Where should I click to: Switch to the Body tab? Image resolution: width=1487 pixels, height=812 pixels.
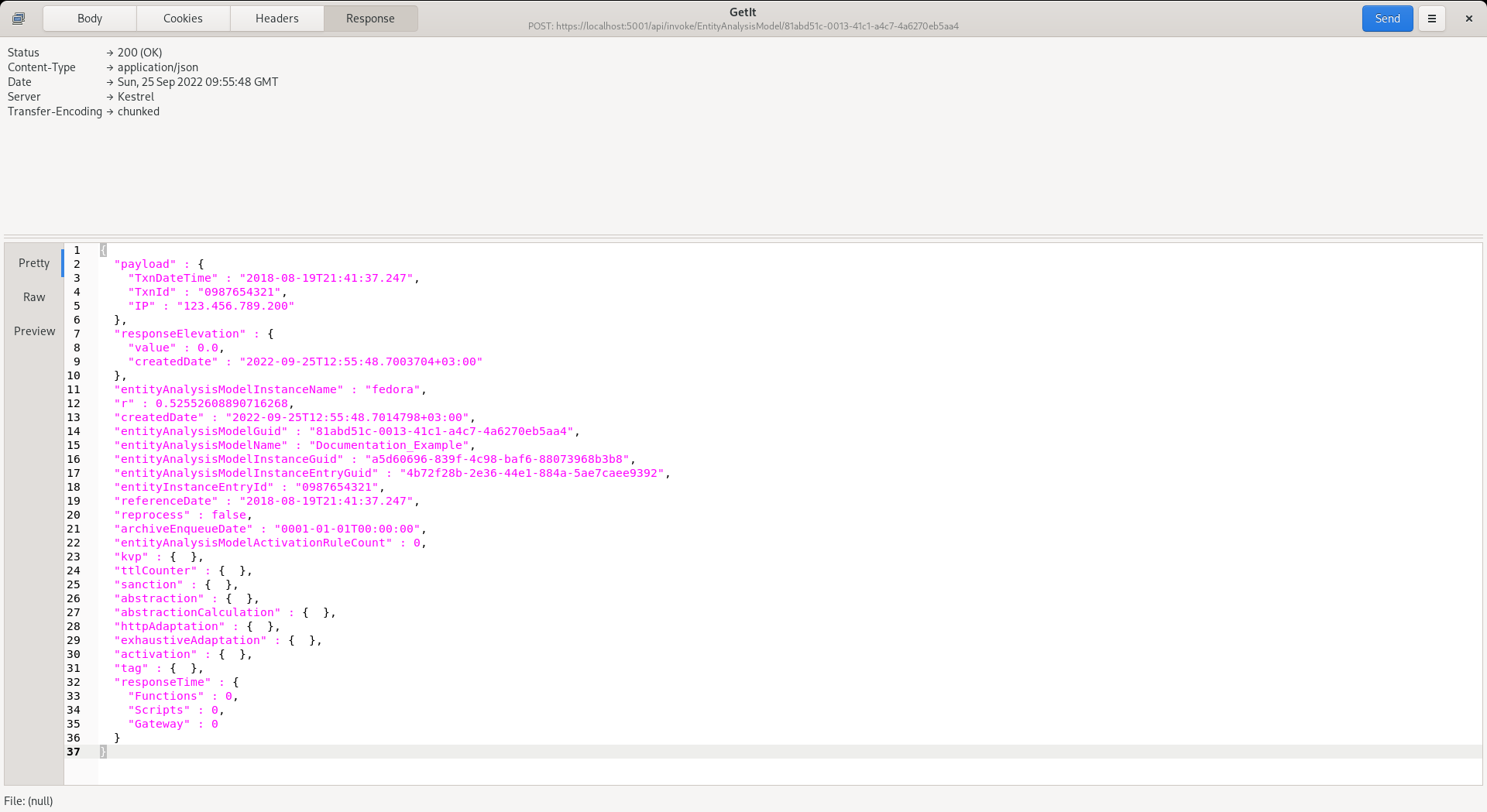coord(90,19)
